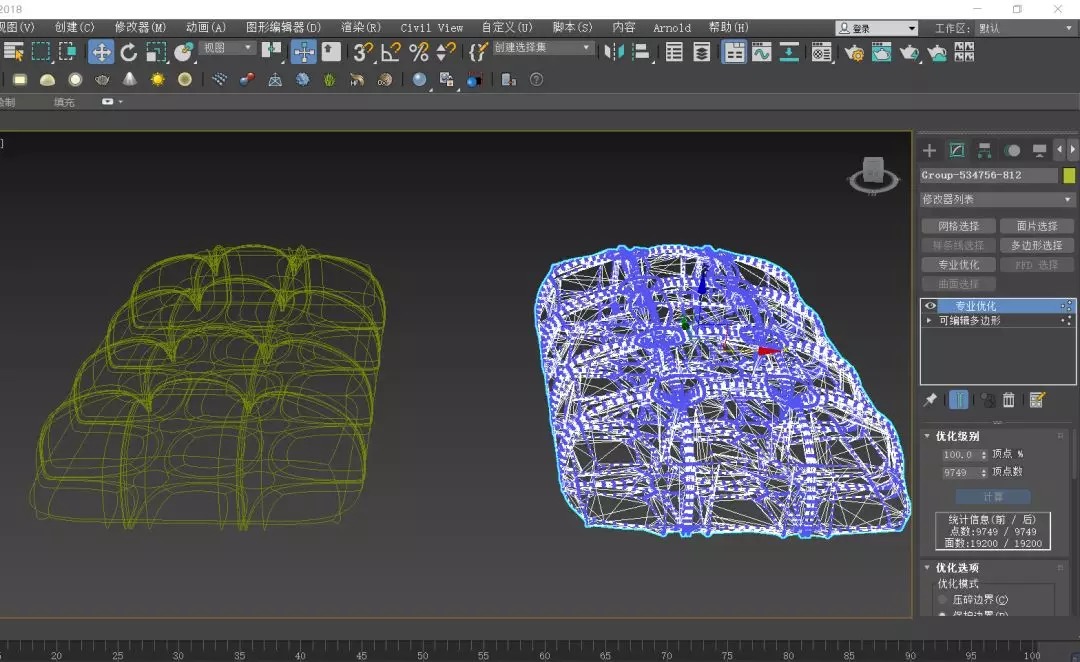
Task: Select the 压碎边界 radio option
Action: [942, 599]
